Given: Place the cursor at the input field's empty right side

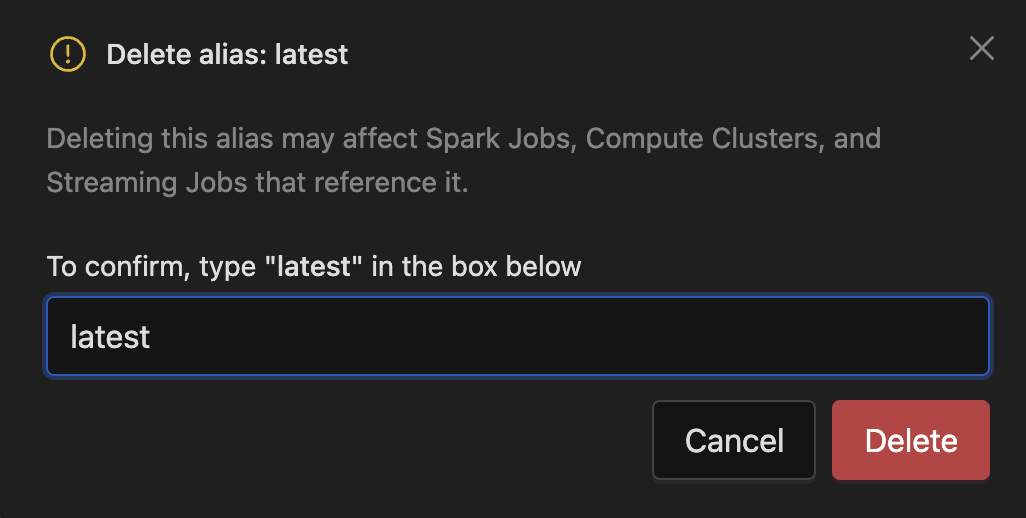Looking at the screenshot, I should 700,337.
